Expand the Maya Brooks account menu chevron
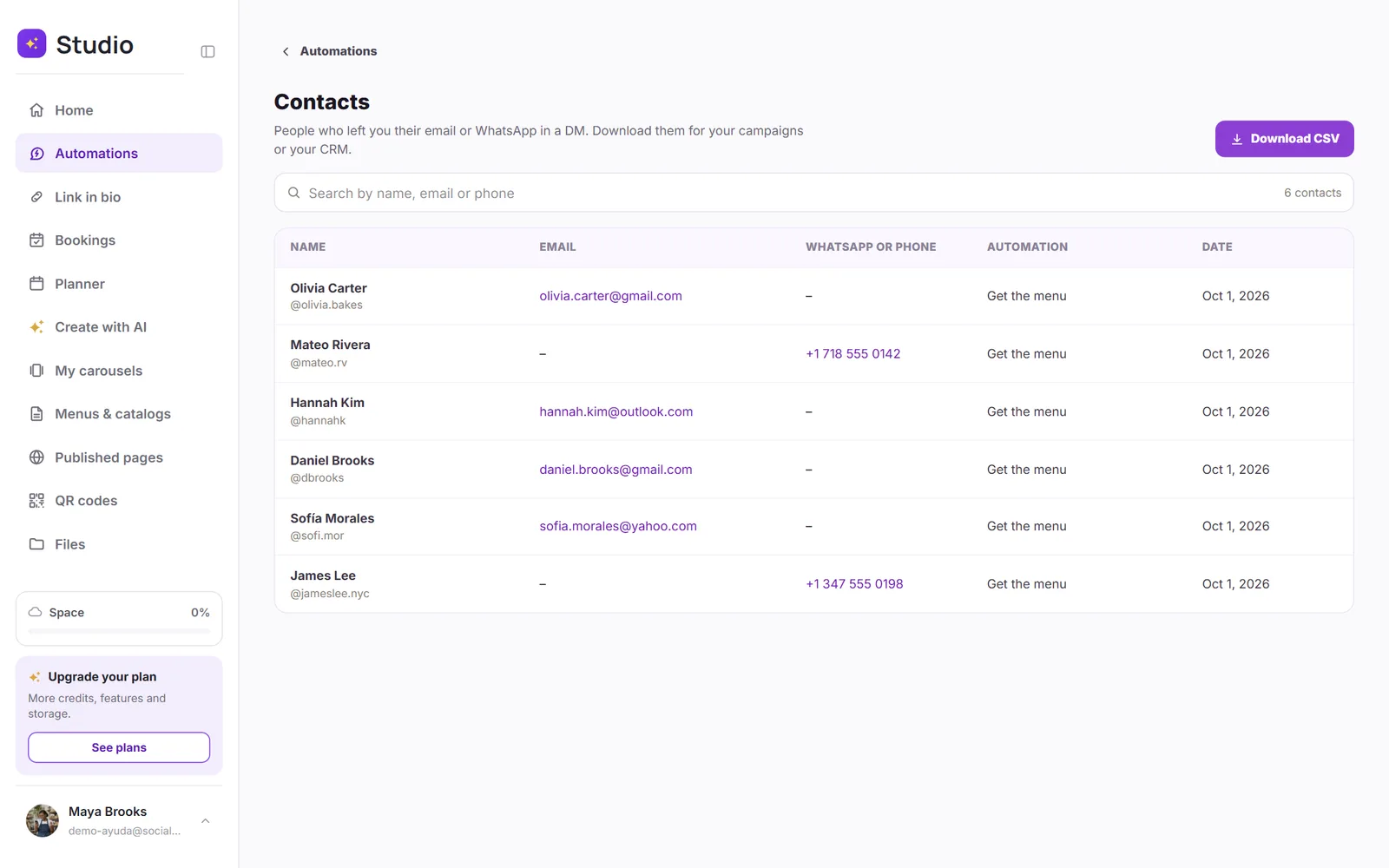Screen dimensions: 1389x868 click(x=206, y=820)
